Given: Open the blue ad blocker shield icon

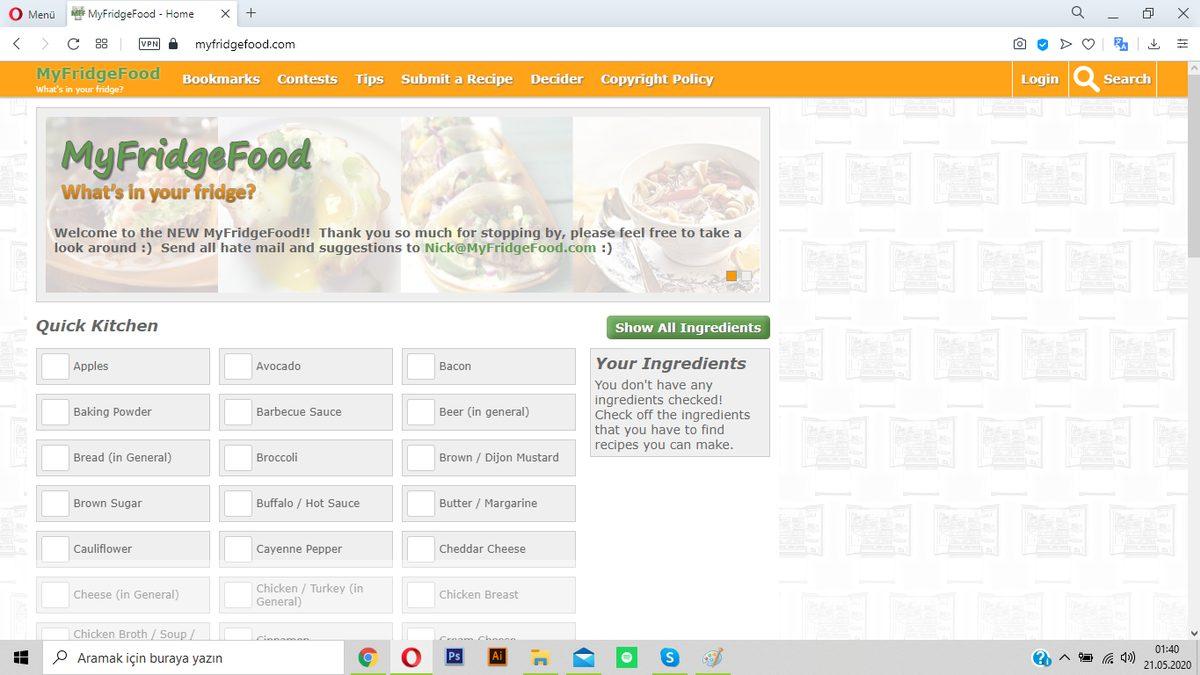Looking at the screenshot, I should pyautogui.click(x=1042, y=44).
